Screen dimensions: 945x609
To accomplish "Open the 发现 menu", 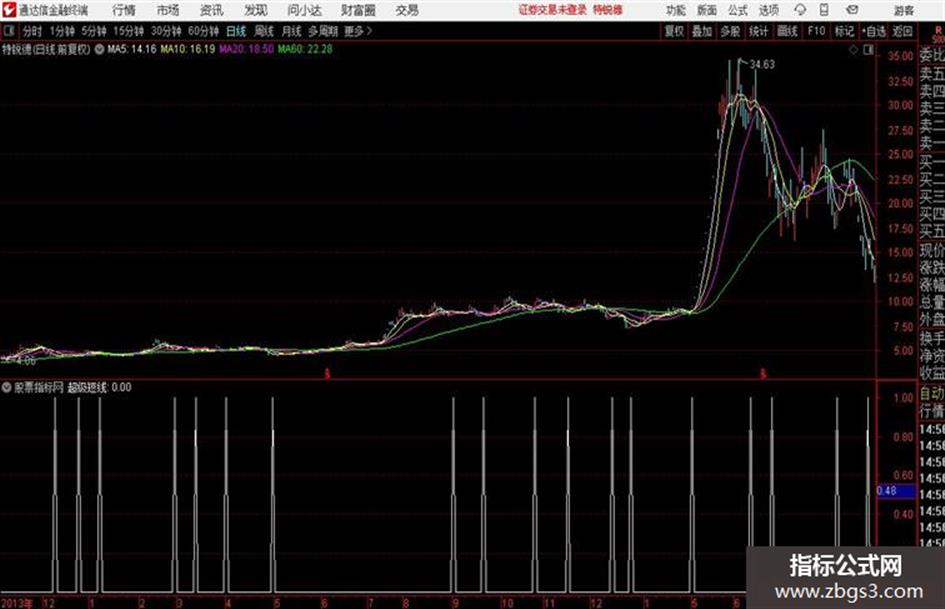I will point(256,10).
